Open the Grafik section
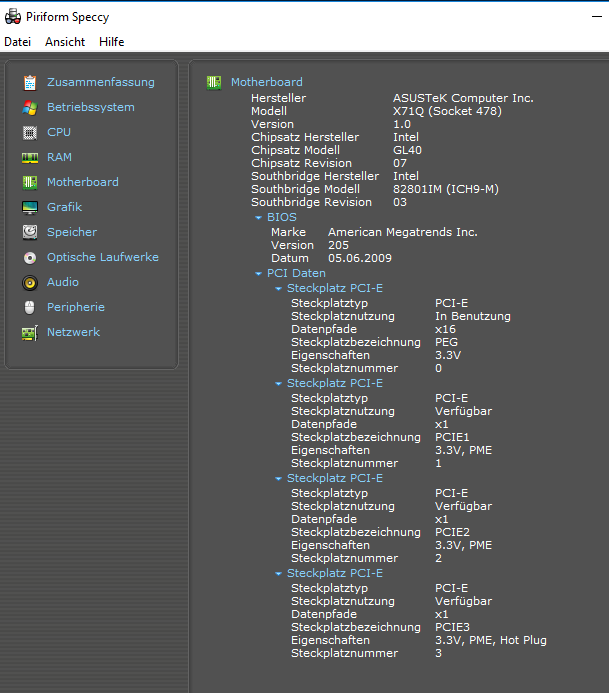This screenshot has width=609, height=693. click(x=65, y=207)
